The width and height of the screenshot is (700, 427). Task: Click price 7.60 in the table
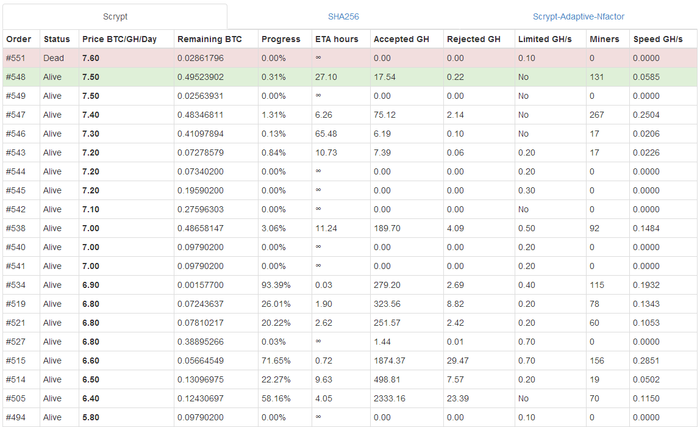click(91, 58)
